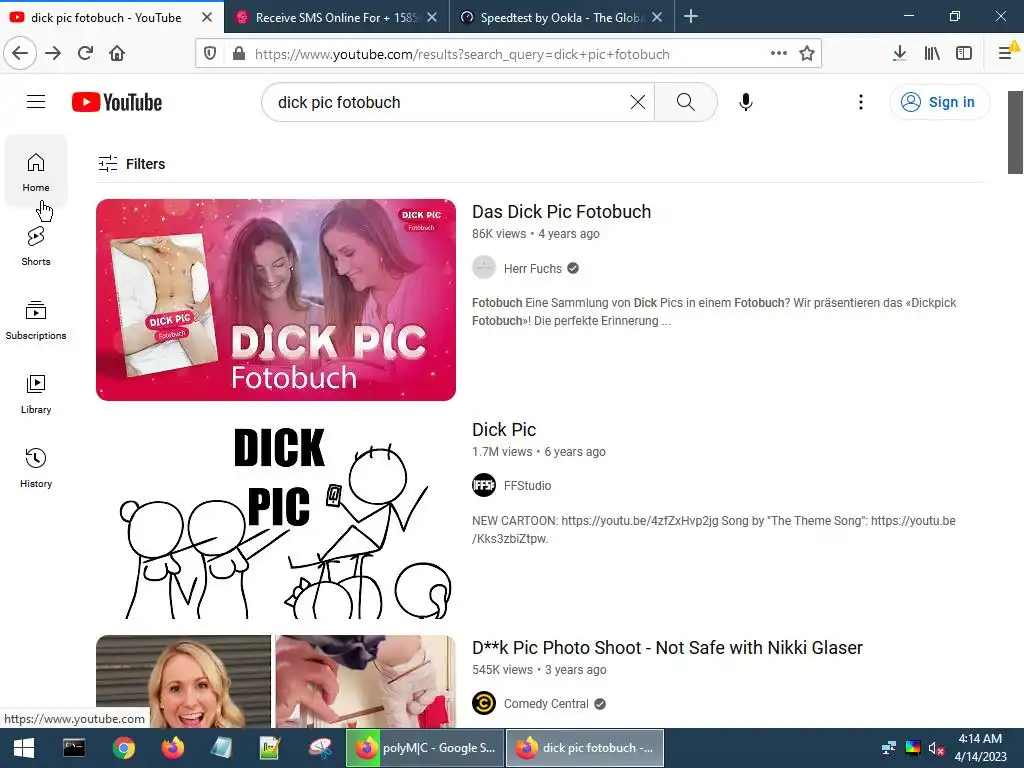Image resolution: width=1024 pixels, height=768 pixels.
Task: Open YouTube settings three-dot menu
Action: point(861,102)
